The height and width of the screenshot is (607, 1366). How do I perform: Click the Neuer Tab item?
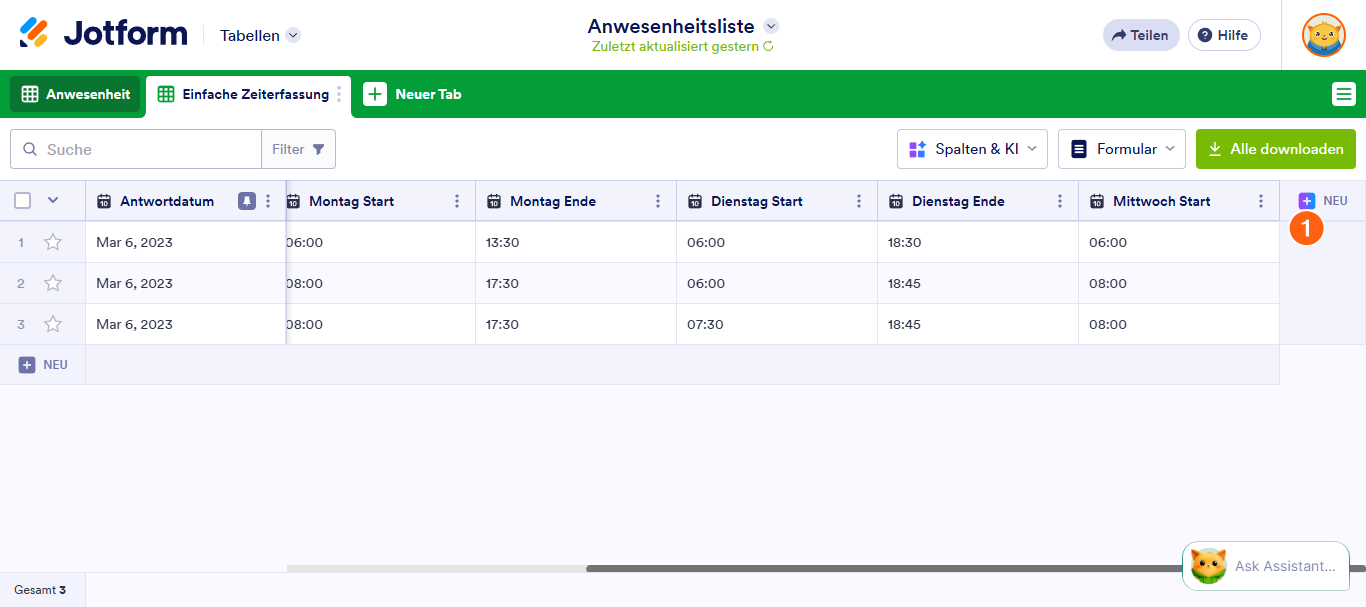pos(412,94)
